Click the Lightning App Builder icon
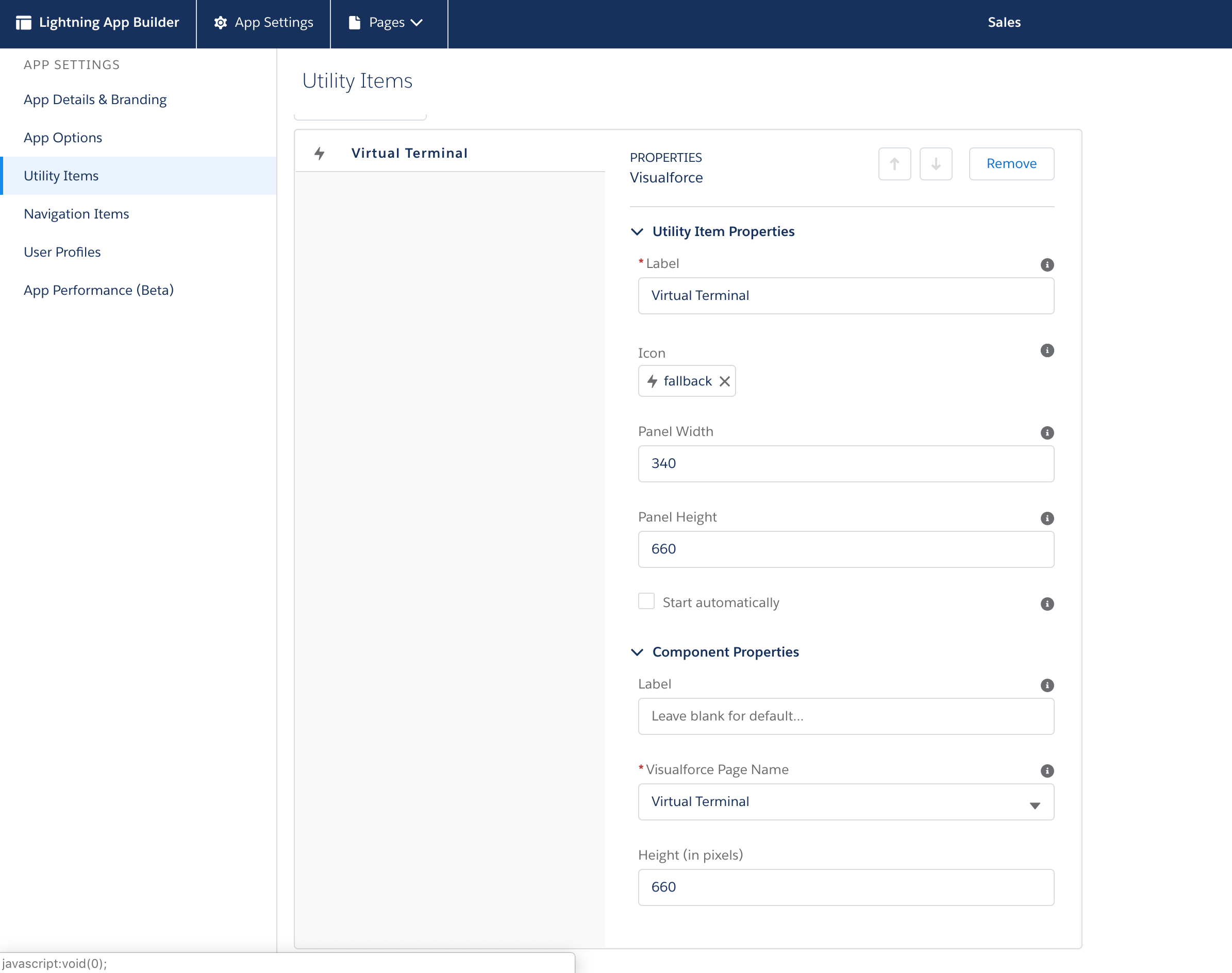The width and height of the screenshot is (1232, 973). [23, 23]
